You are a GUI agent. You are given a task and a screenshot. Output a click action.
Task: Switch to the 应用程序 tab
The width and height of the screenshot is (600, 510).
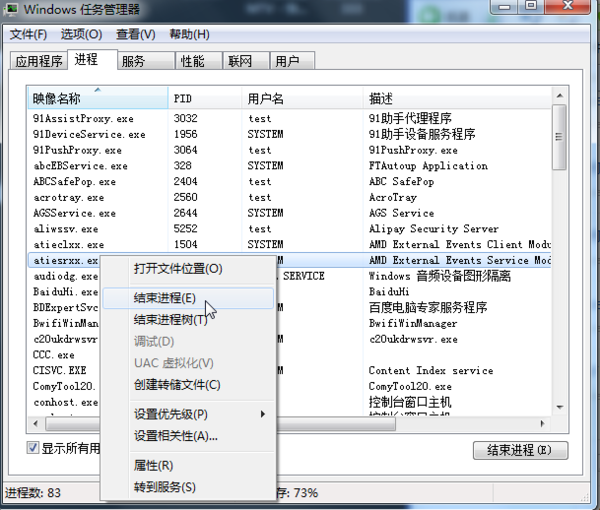39,61
